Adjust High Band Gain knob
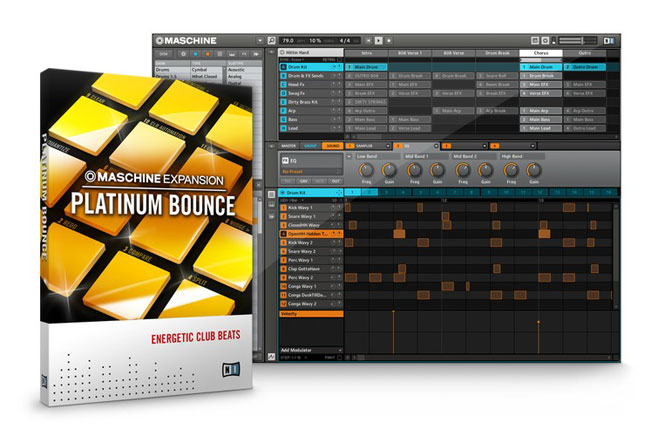The height and width of the screenshot is (443, 665). (x=534, y=170)
